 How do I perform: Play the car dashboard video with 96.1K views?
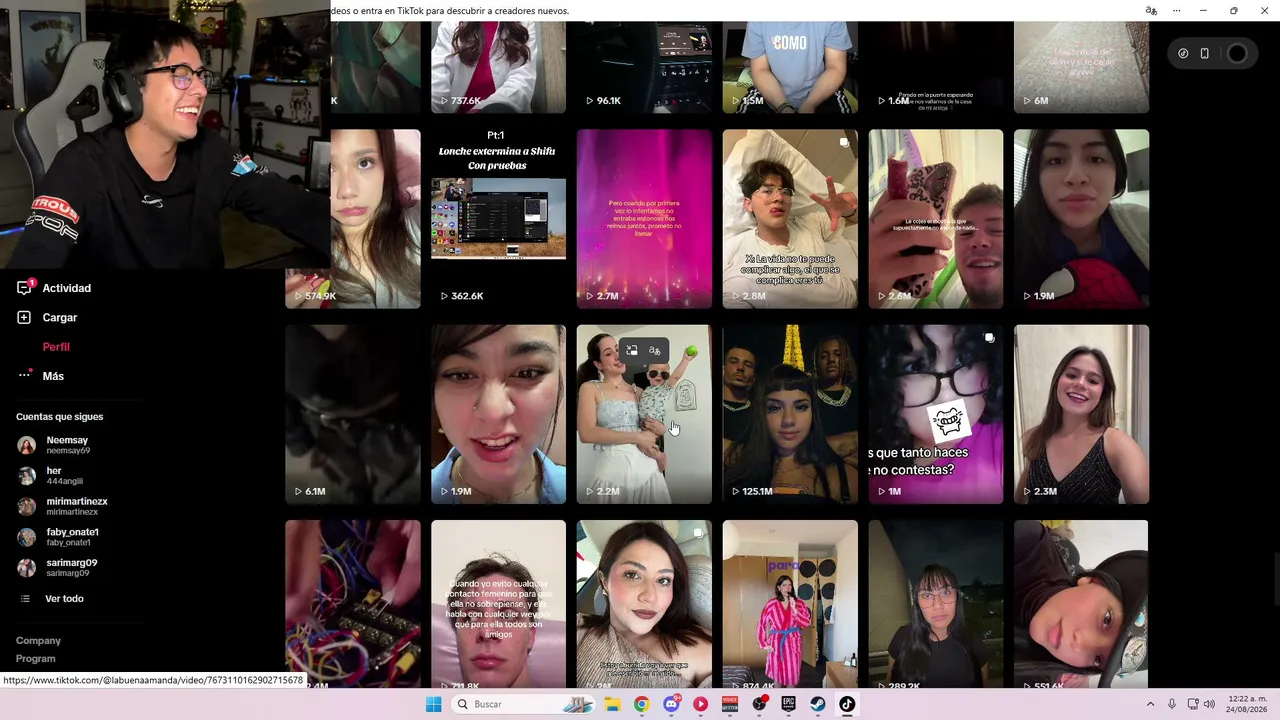click(644, 67)
